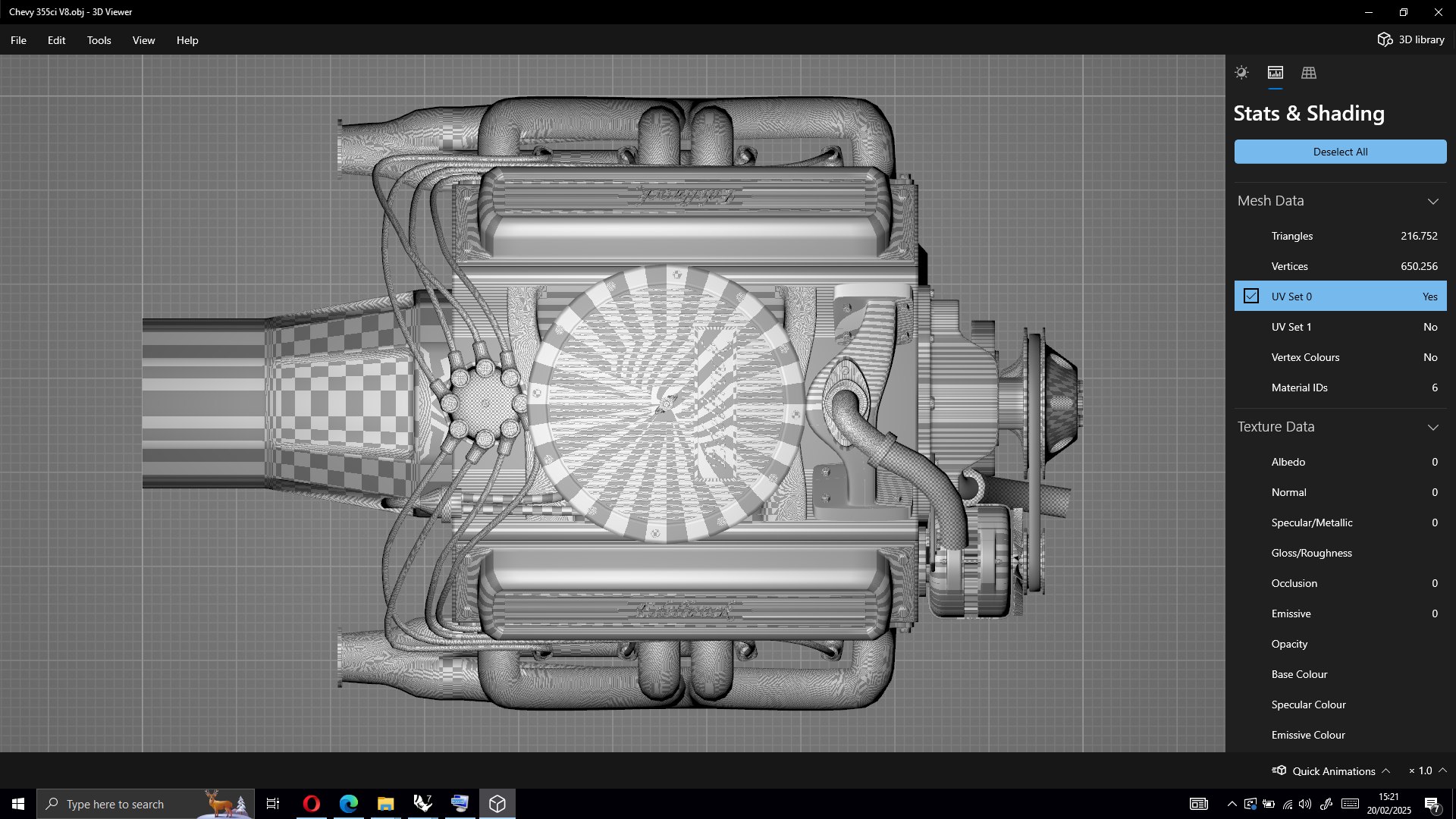The height and width of the screenshot is (819, 1456).
Task: Select the Stats & Shading tab icon
Action: click(1276, 73)
